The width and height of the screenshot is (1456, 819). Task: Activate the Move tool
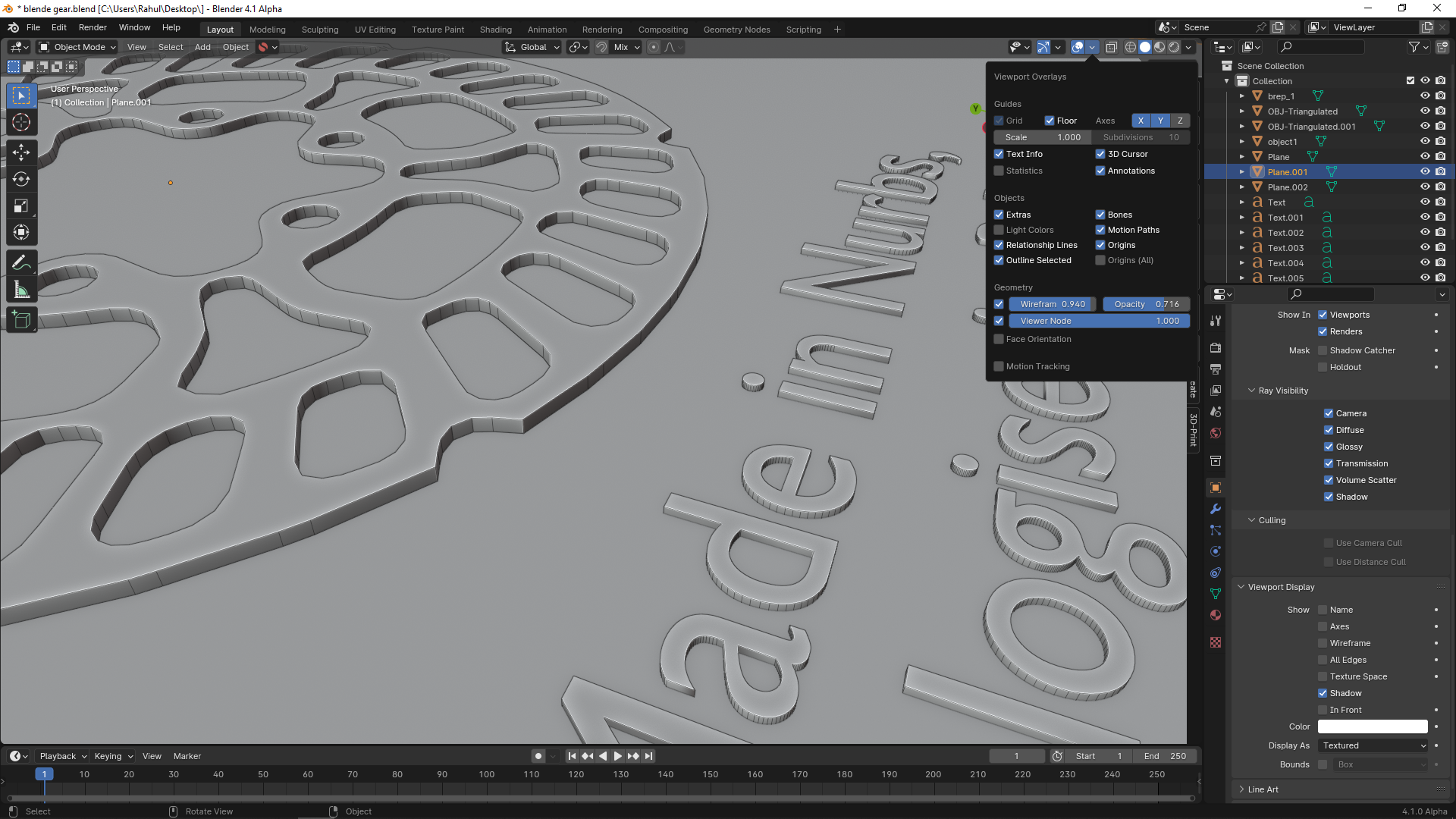tap(21, 152)
